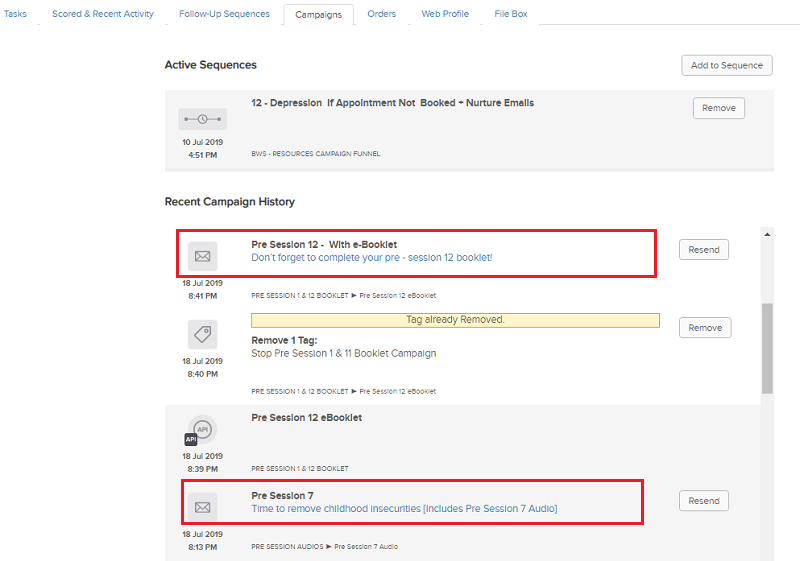The width and height of the screenshot is (800, 561).
Task: Switch to Scored & Recent Activity tab
Action: [103, 14]
